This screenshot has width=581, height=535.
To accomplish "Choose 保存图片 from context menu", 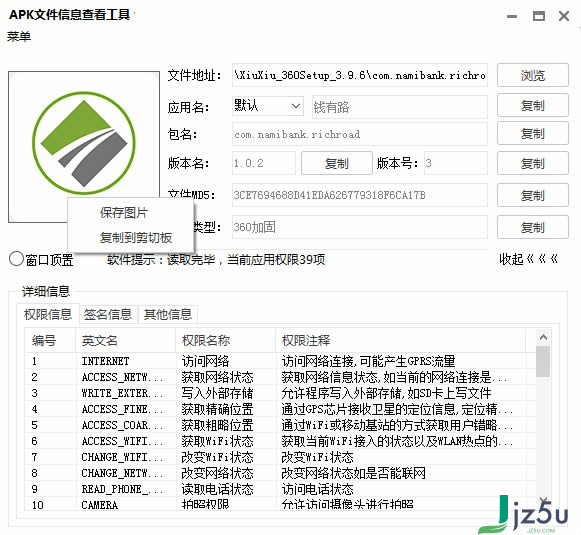I will (124, 213).
